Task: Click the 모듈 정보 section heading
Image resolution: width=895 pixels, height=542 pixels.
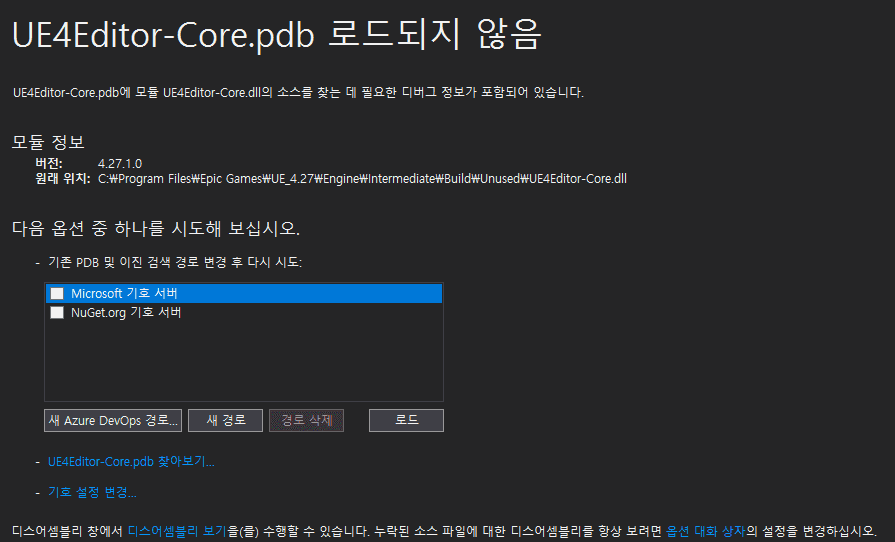Action: click(48, 141)
